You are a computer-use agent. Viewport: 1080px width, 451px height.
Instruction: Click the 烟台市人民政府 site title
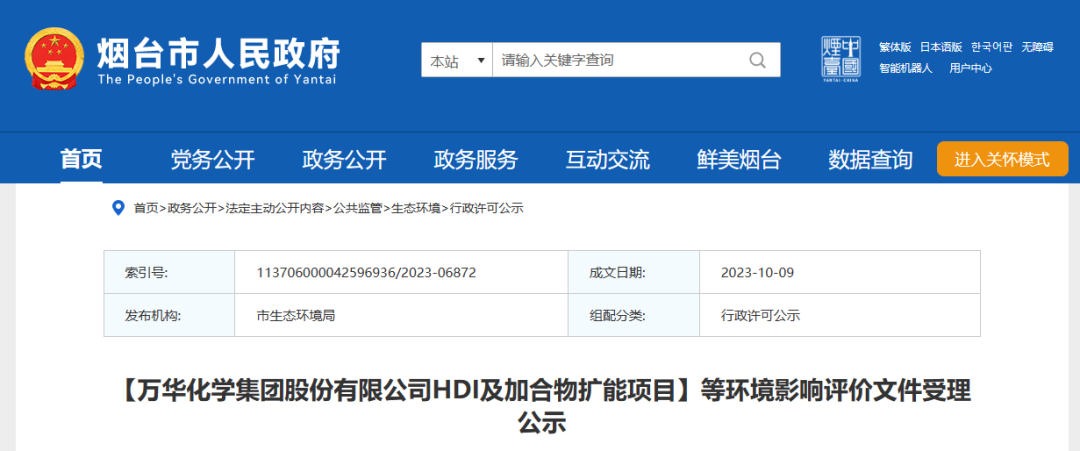[x=218, y=53]
